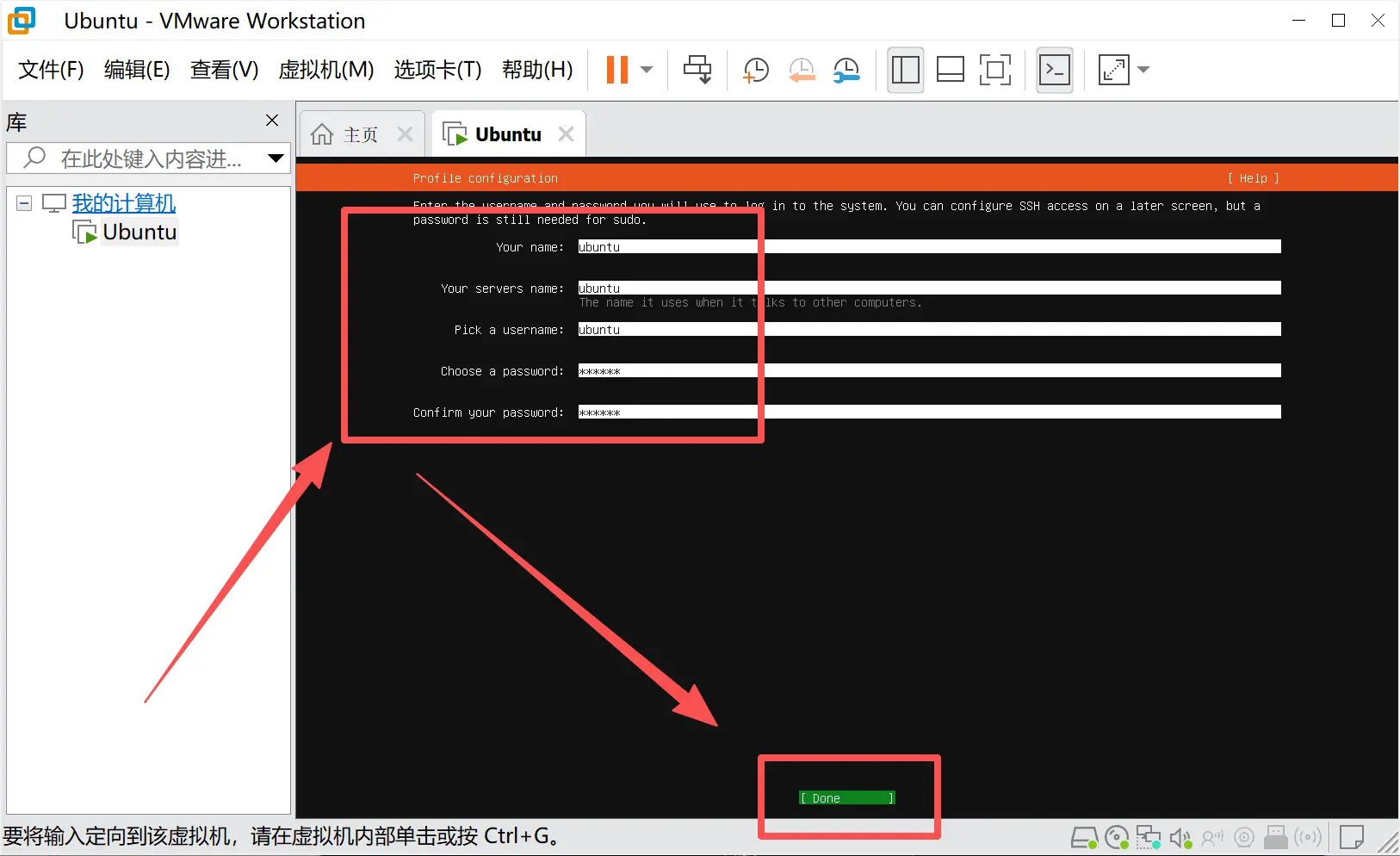Click the magnifier icon in library search
The image size is (1400, 856).
[34, 158]
